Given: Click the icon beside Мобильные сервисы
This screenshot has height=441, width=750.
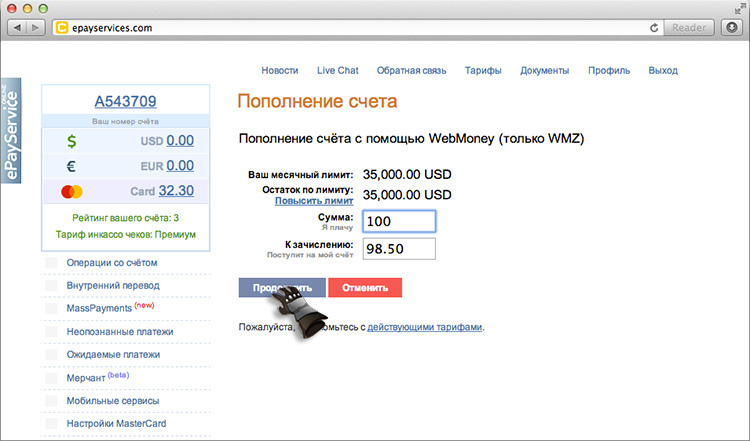Looking at the screenshot, I should click(x=51, y=401).
